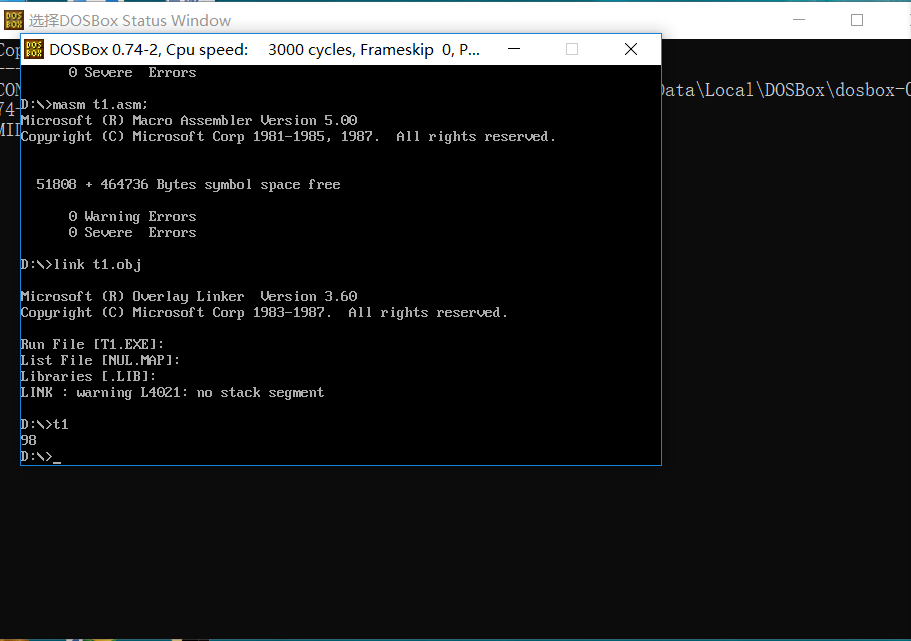911x641 pixels.
Task: Maximize the DOSBox Status Window
Action: [x=856, y=20]
